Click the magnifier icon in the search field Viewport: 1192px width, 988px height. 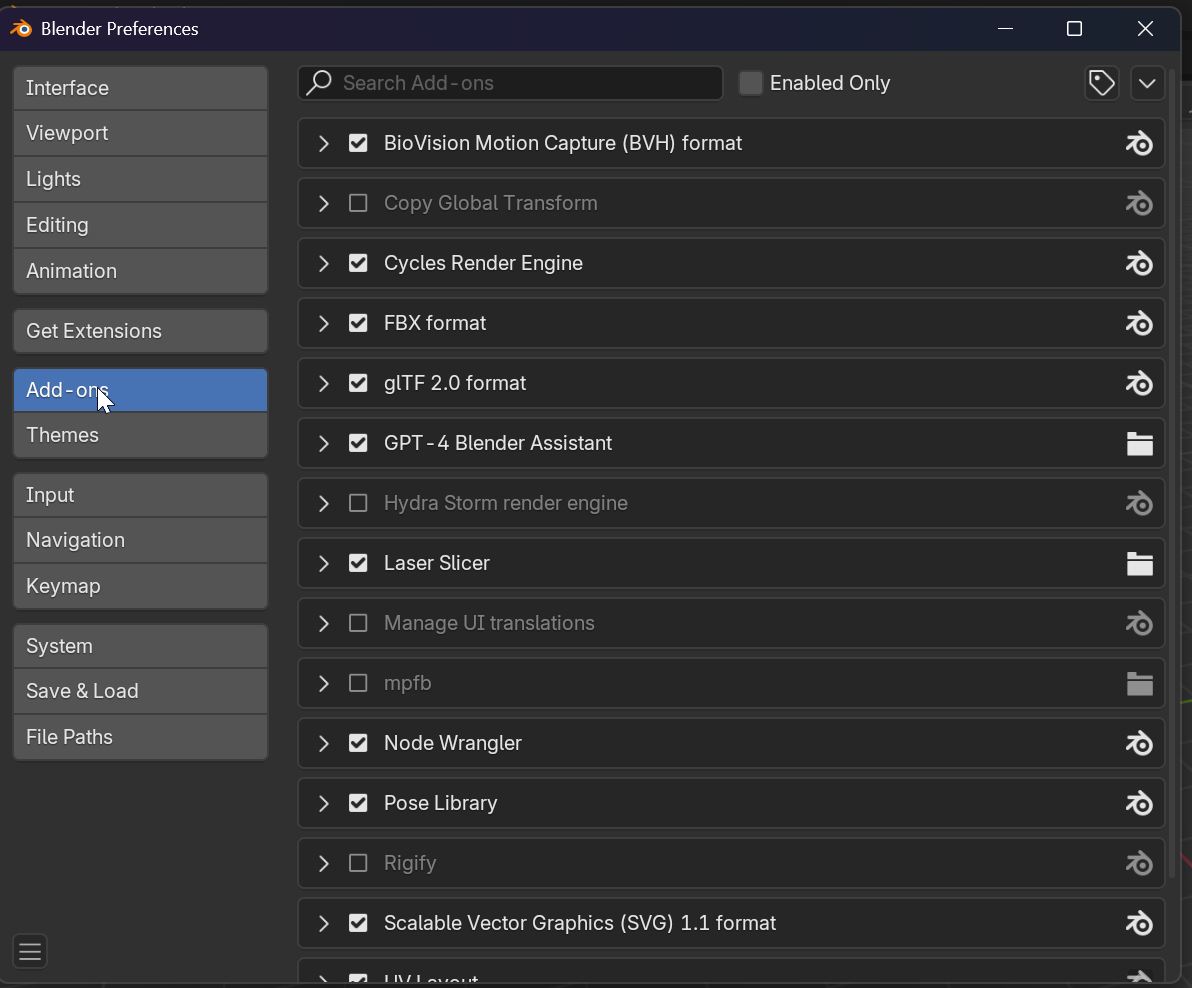tap(318, 83)
